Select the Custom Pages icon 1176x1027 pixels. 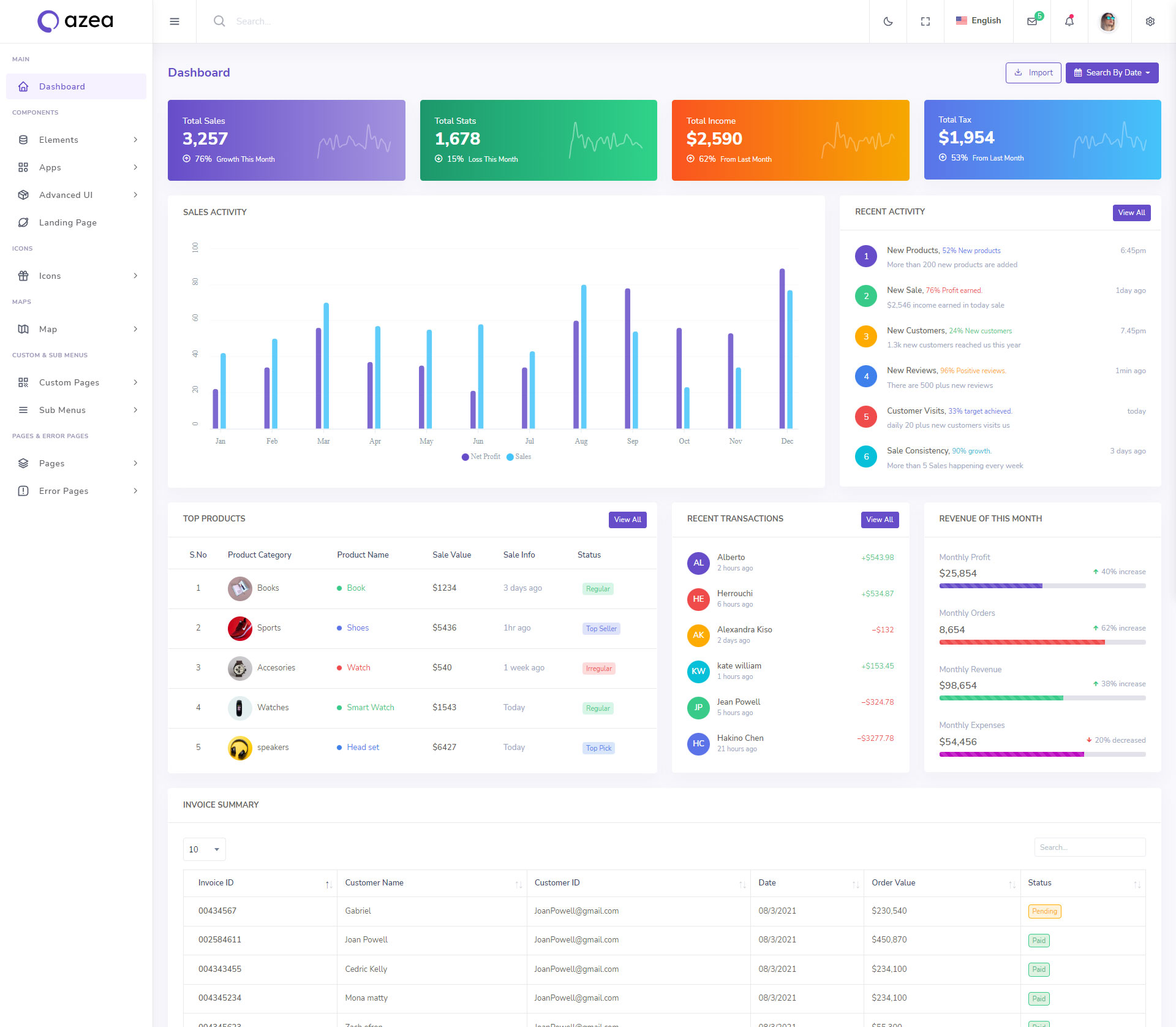point(23,382)
